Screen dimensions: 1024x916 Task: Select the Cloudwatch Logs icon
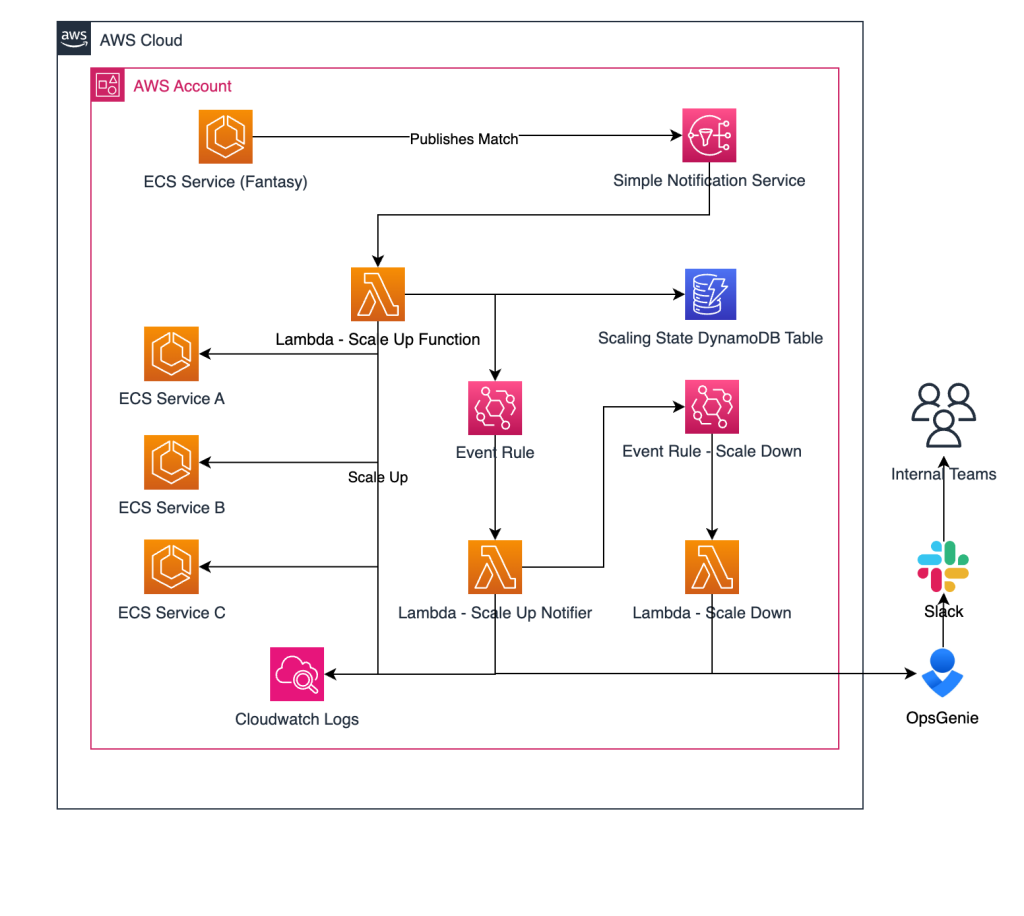click(x=297, y=673)
